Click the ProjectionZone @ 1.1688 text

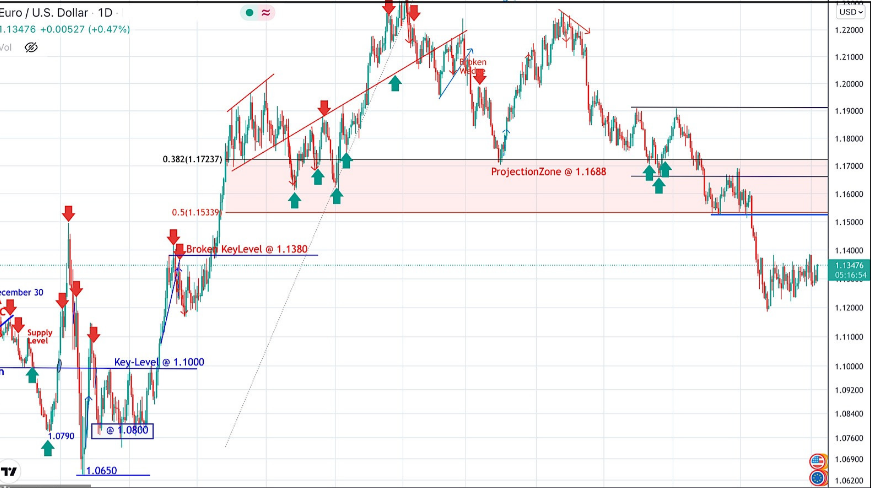548,172
